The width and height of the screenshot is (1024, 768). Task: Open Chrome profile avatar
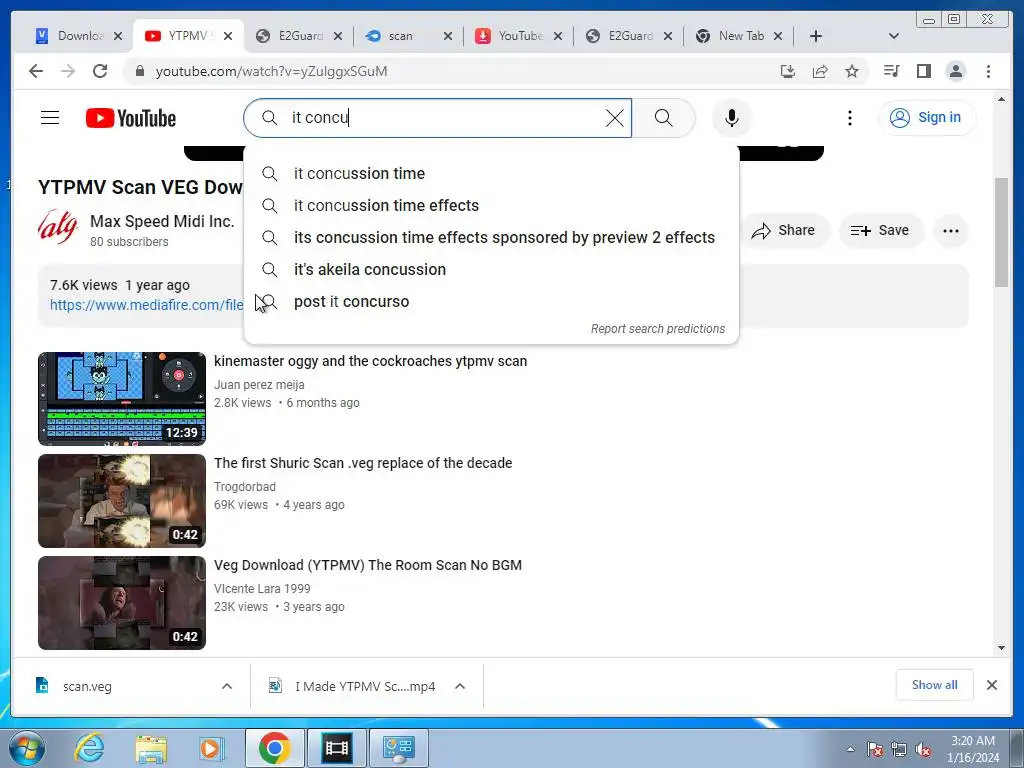click(955, 71)
